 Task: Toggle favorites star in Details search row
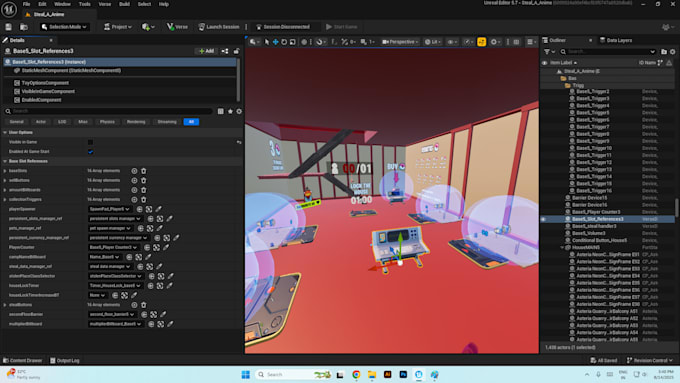coord(230,111)
